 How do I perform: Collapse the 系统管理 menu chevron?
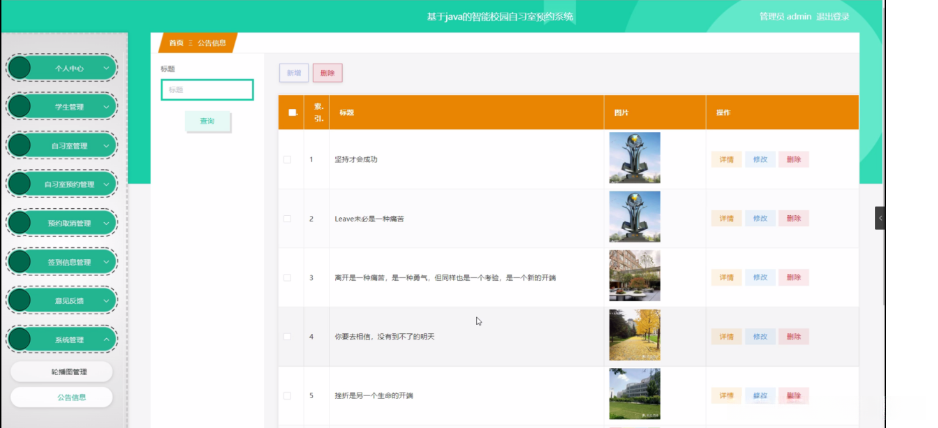tap(106, 339)
